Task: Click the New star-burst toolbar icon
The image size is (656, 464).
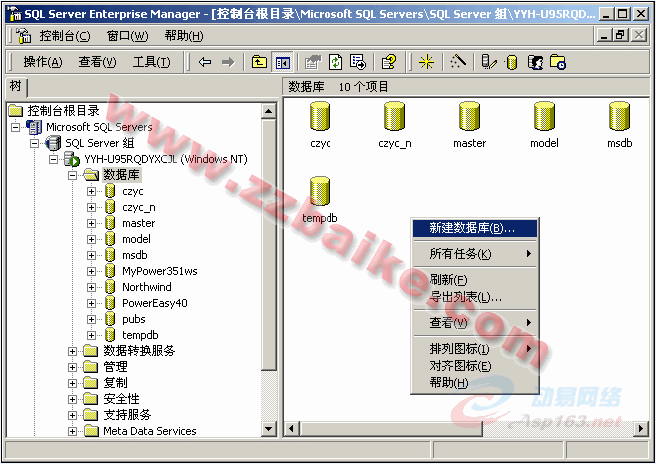Action: click(427, 62)
